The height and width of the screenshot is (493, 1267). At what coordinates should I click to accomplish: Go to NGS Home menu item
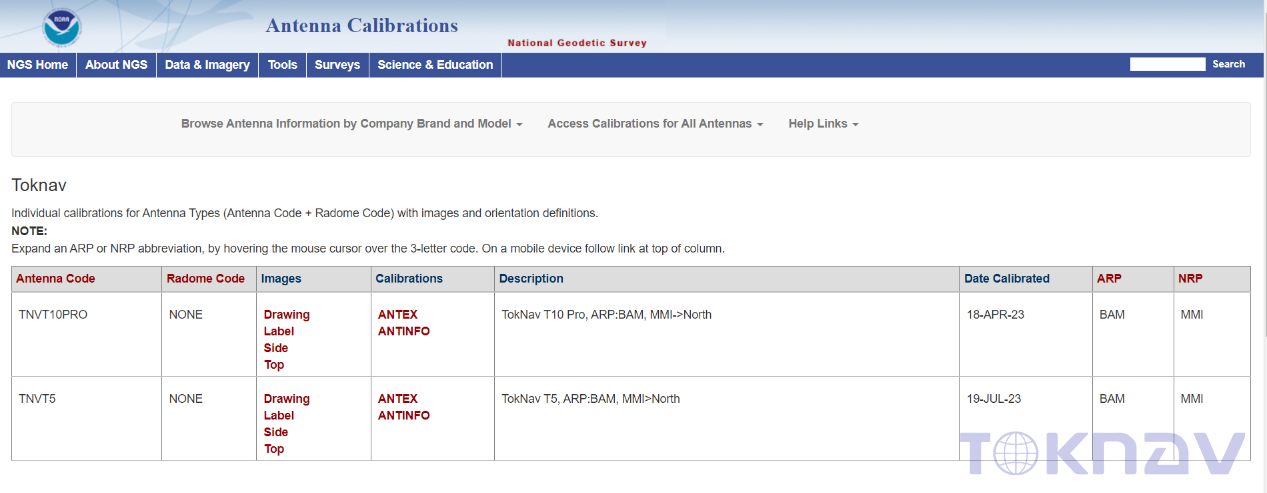tap(38, 65)
